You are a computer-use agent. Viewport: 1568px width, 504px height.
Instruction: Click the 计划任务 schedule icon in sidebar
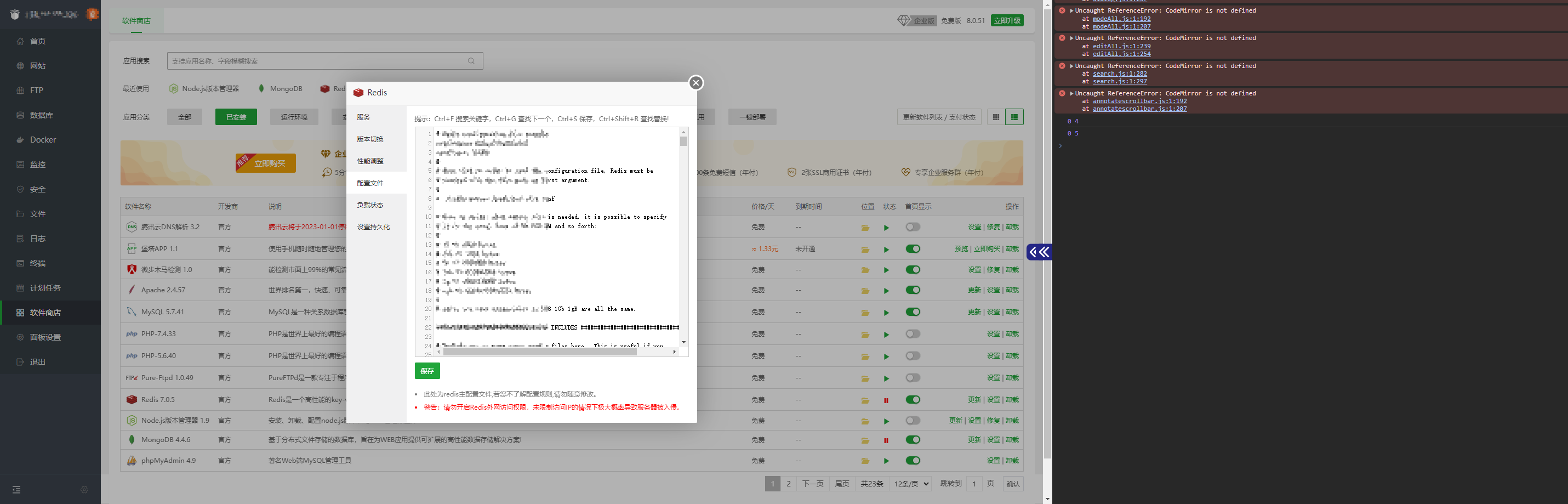20,288
